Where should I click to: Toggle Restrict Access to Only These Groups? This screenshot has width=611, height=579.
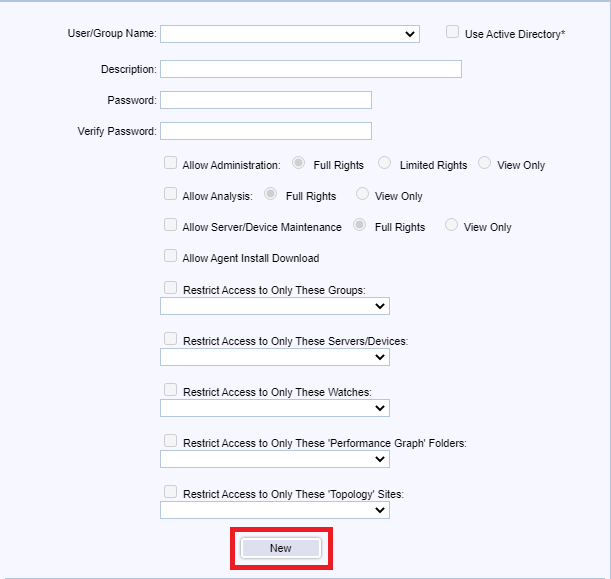pos(170,288)
